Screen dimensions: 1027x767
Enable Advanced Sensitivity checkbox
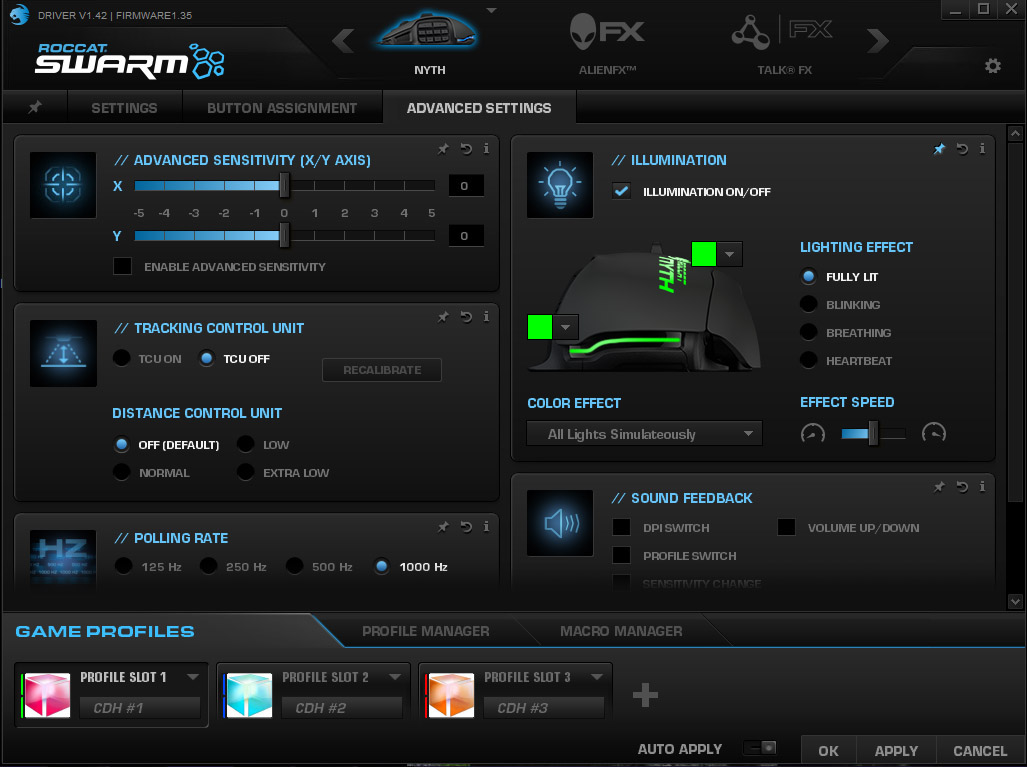122,267
